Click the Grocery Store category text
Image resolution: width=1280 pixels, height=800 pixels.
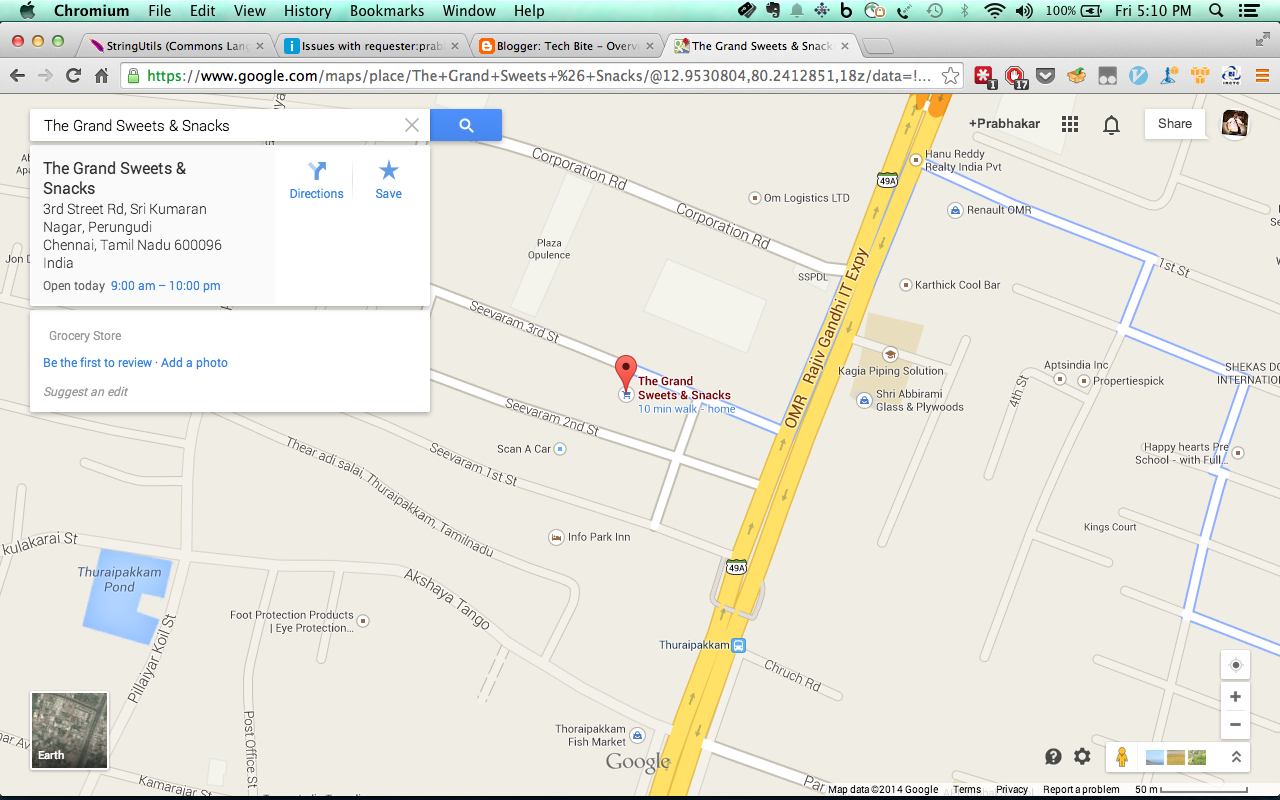point(85,336)
